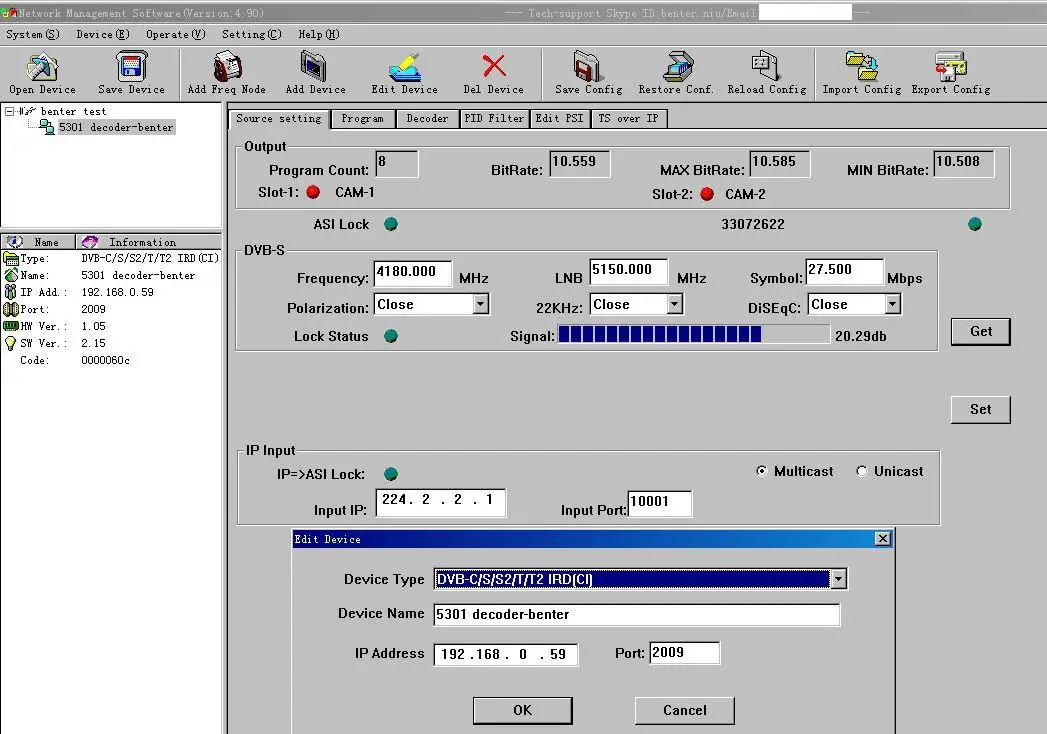Click the Frequency input field

[413, 273]
